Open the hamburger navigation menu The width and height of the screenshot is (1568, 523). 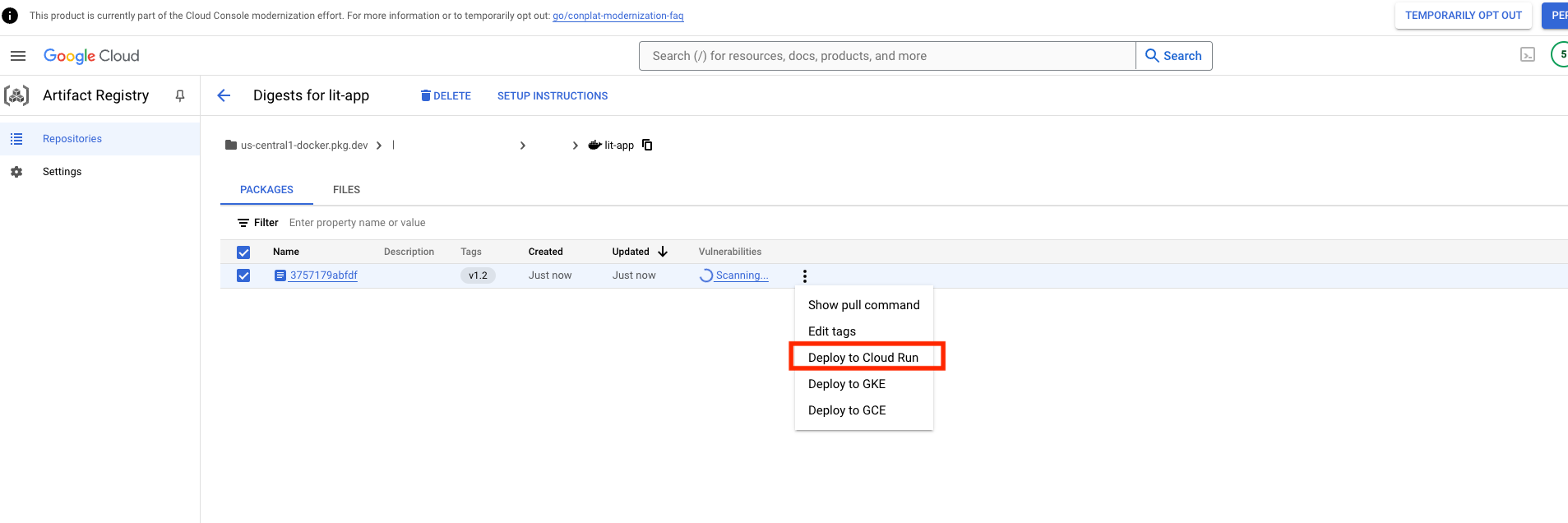(18, 56)
